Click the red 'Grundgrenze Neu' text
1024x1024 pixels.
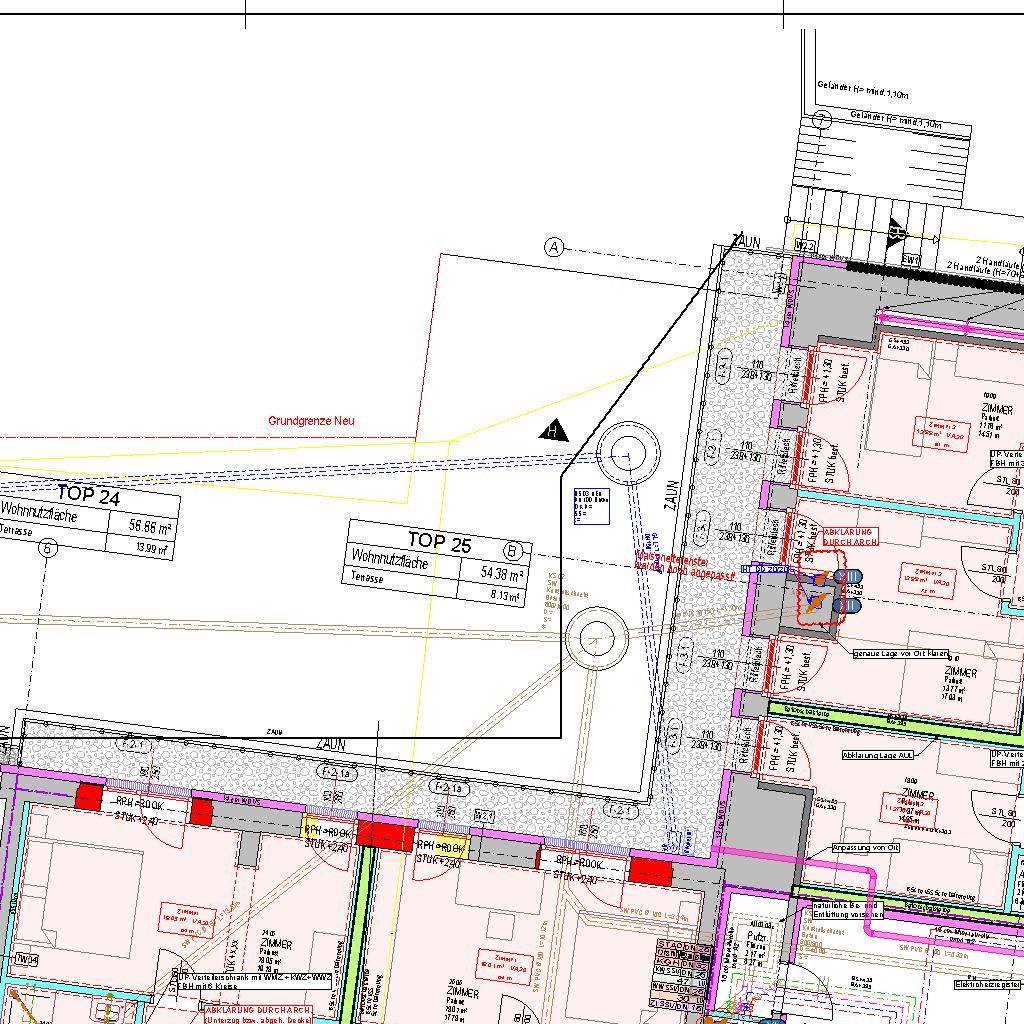311,421
